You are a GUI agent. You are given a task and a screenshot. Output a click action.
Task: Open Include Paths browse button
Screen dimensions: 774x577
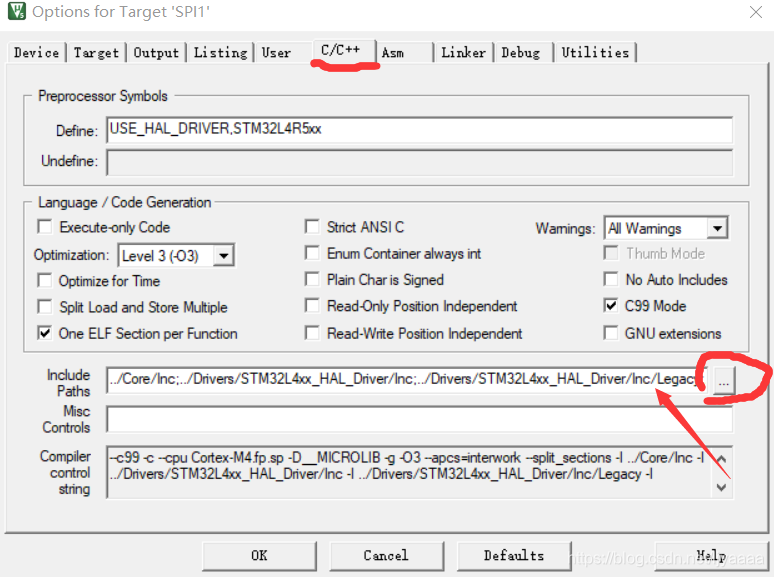pyautogui.click(x=724, y=380)
